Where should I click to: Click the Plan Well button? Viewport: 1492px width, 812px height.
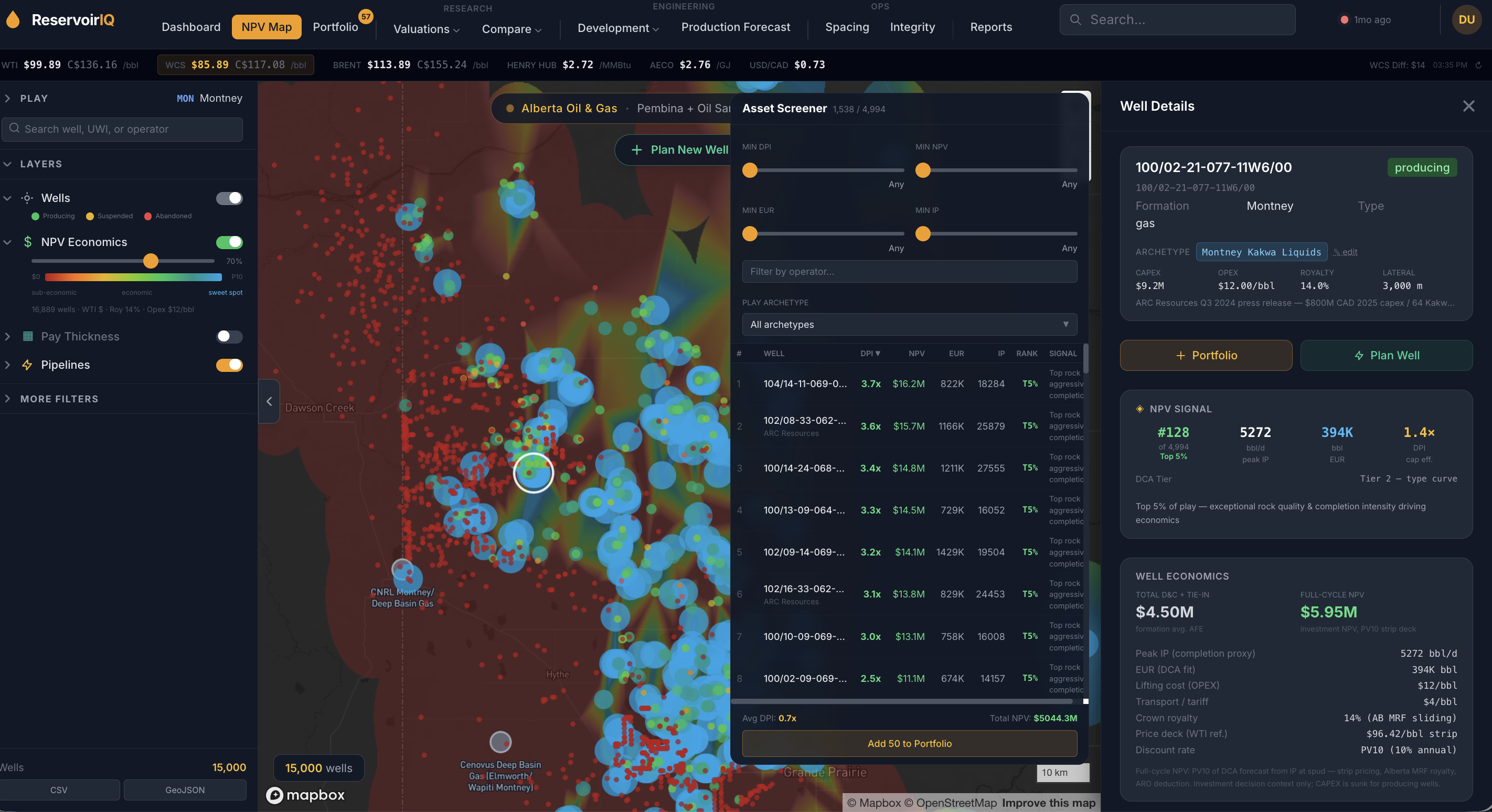[1386, 355]
